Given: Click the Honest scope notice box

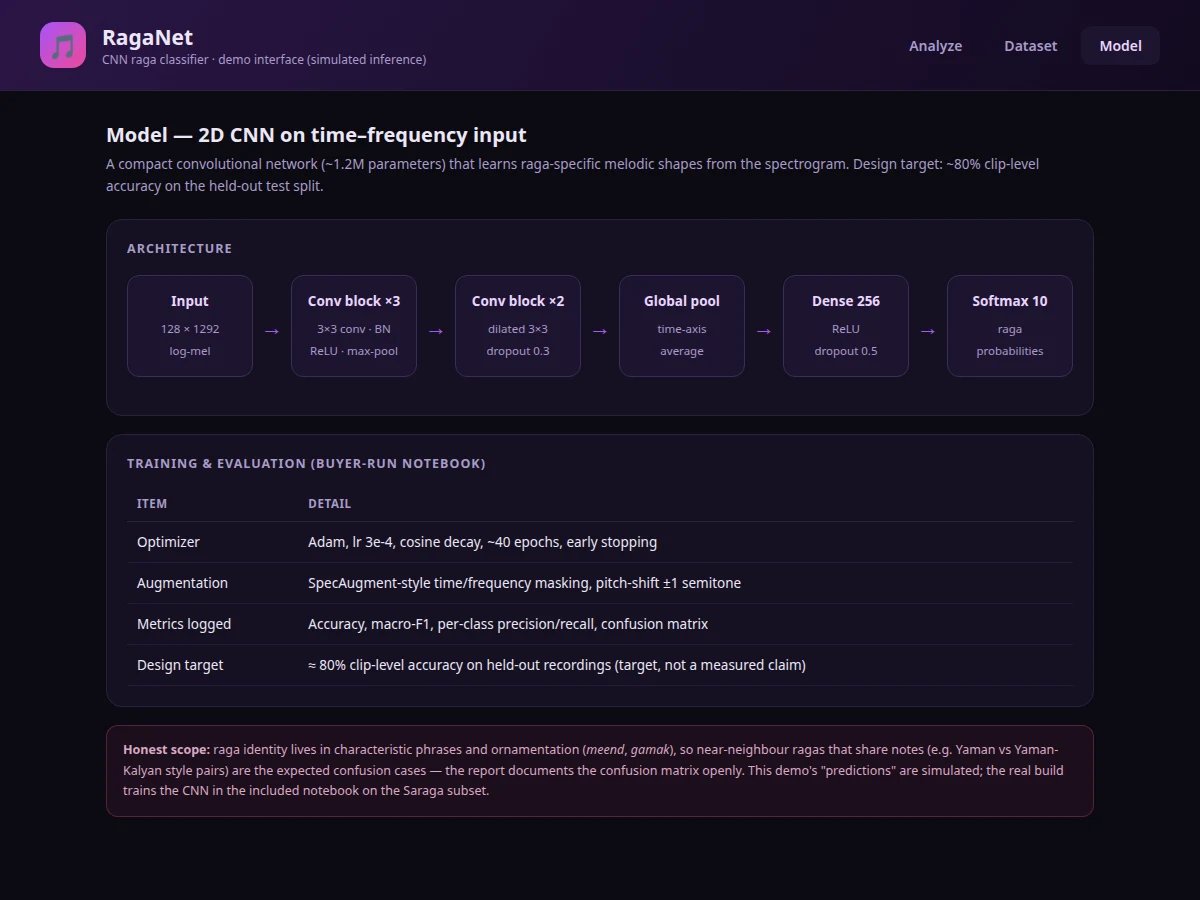Looking at the screenshot, I should tap(600, 771).
